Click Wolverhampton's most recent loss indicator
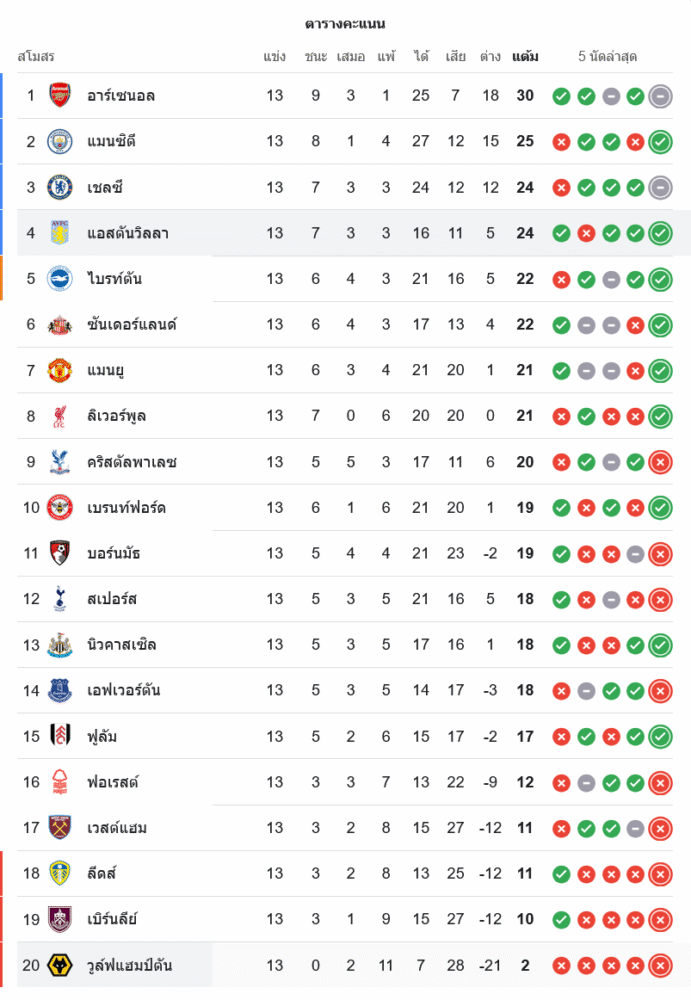 pyautogui.click(x=660, y=965)
